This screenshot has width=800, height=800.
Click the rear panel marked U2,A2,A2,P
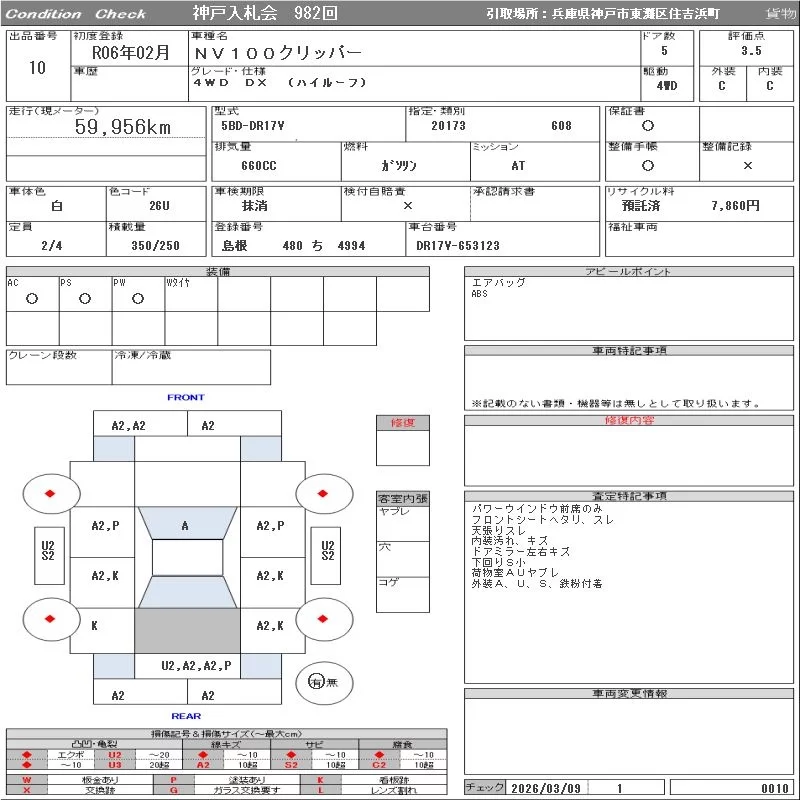[x=196, y=665]
